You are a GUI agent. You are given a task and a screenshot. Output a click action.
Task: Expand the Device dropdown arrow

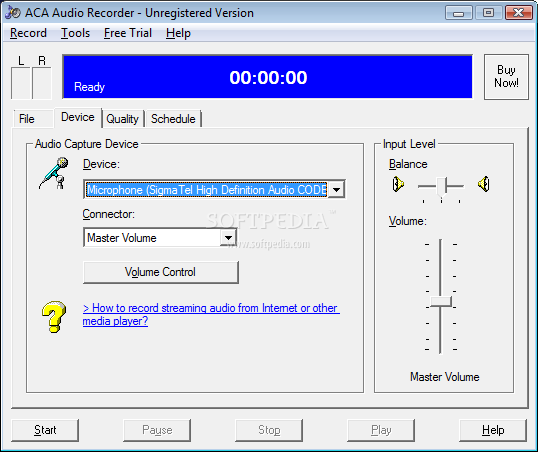(x=336, y=189)
